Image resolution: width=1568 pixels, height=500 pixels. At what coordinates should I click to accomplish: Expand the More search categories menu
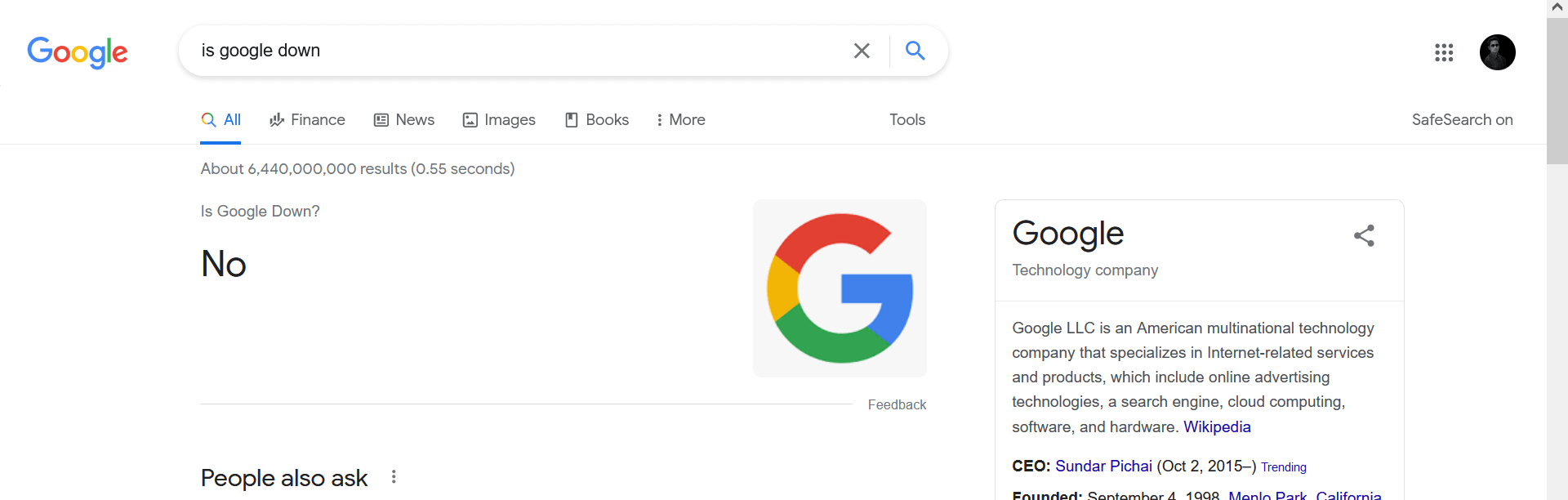point(681,119)
